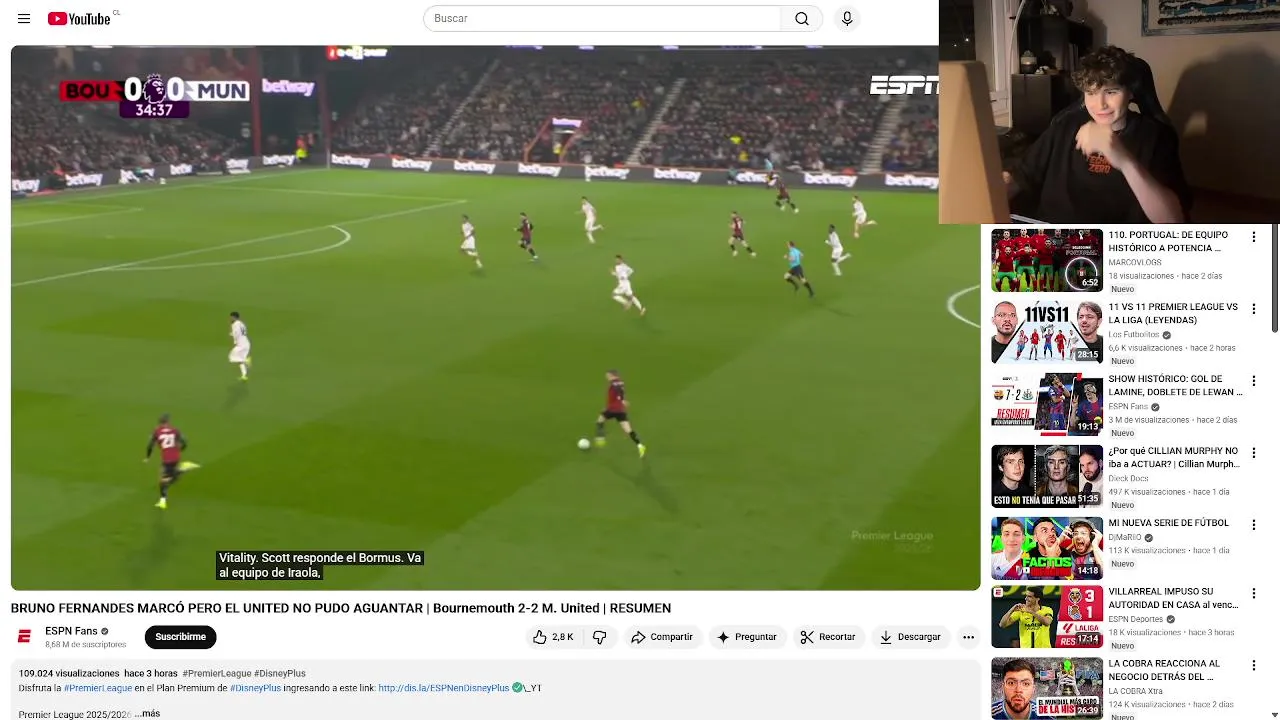
Task: Download the video with Descargar
Action: click(x=910, y=637)
